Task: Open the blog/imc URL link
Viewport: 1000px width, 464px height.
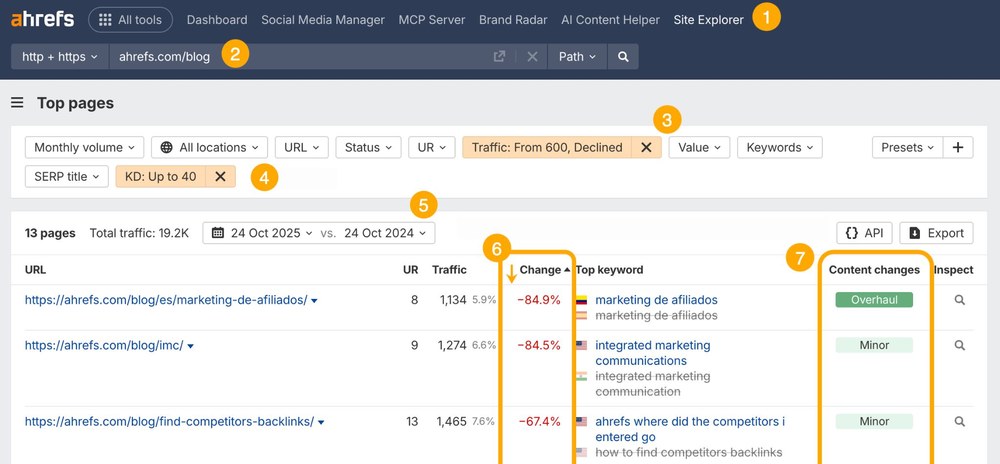Action: (x=104, y=345)
